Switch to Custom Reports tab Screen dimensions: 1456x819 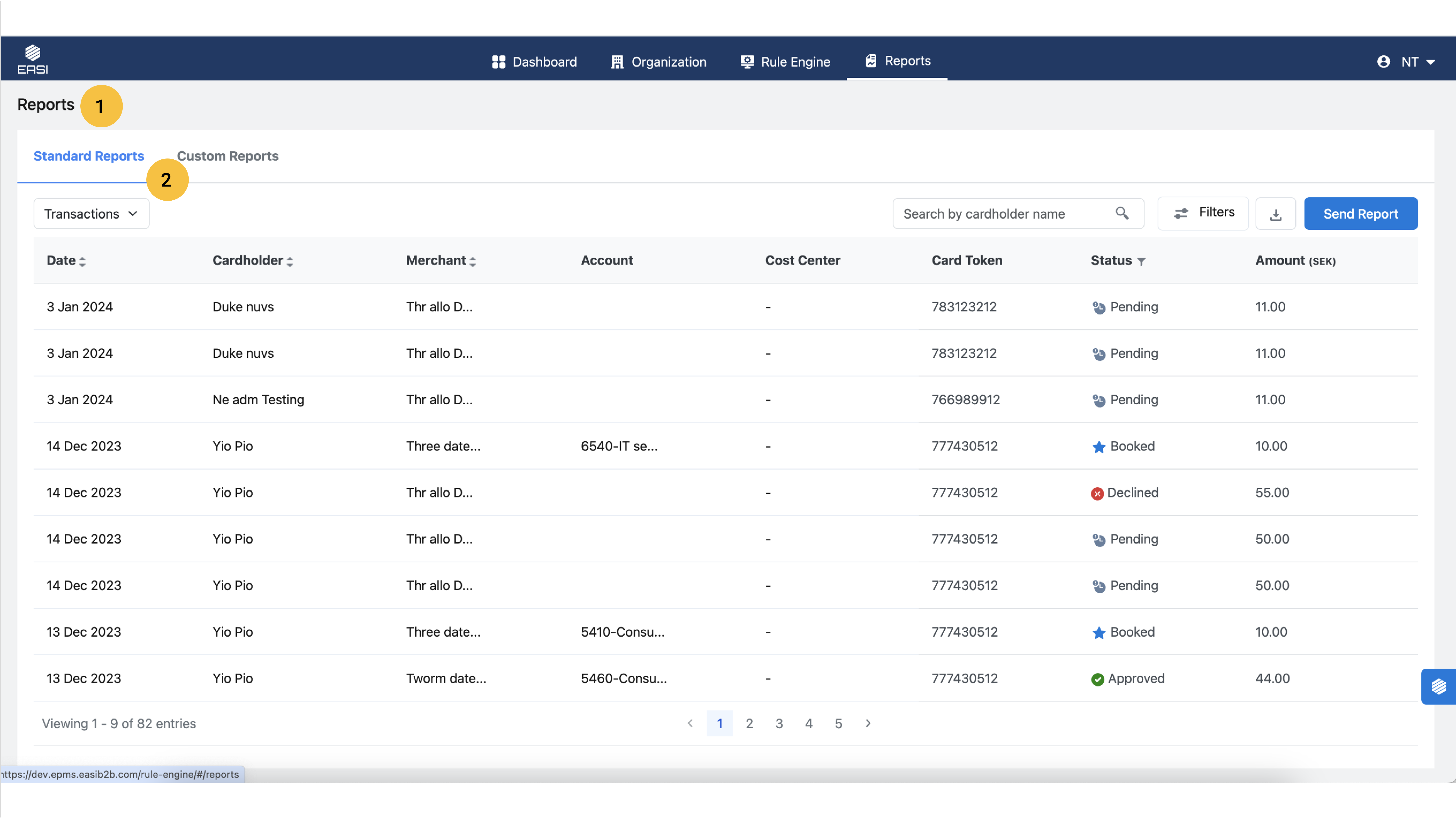pyautogui.click(x=228, y=156)
